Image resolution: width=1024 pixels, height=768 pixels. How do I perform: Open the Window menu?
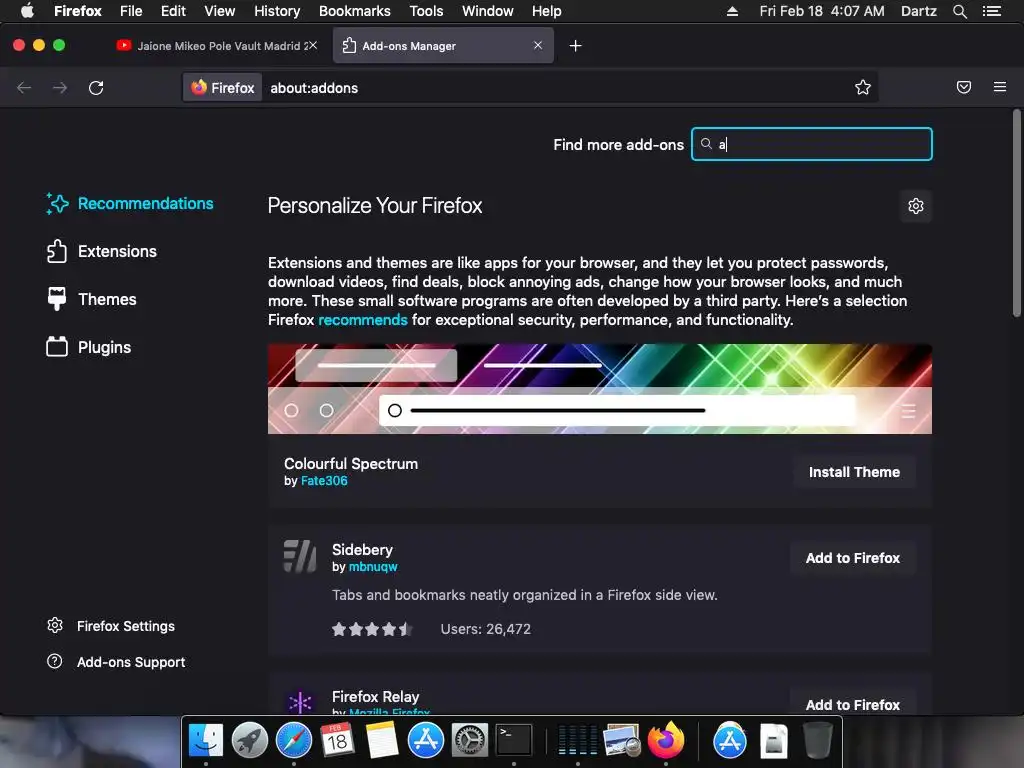(487, 11)
